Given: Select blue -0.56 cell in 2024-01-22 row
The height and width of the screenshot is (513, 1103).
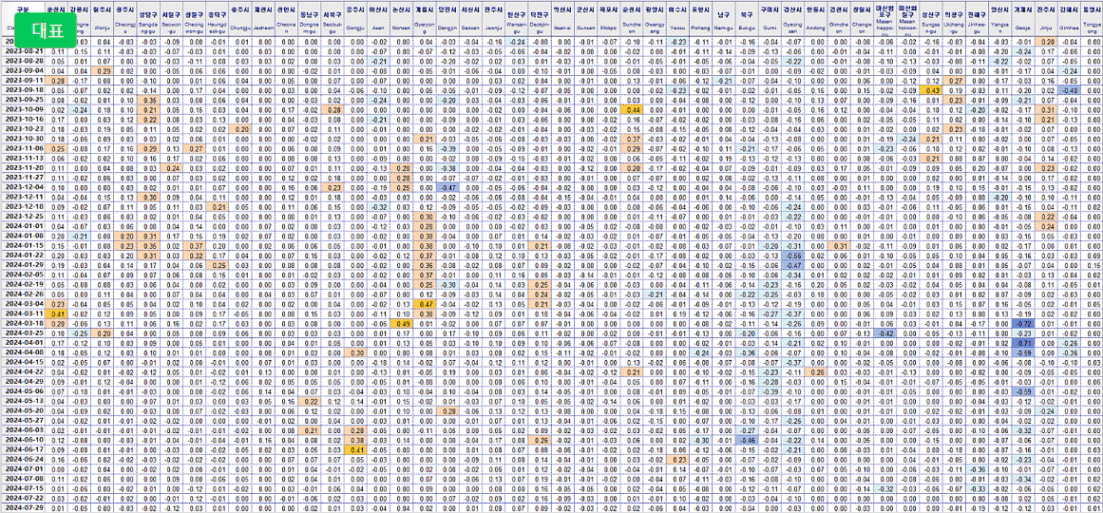Looking at the screenshot, I should [791, 257].
